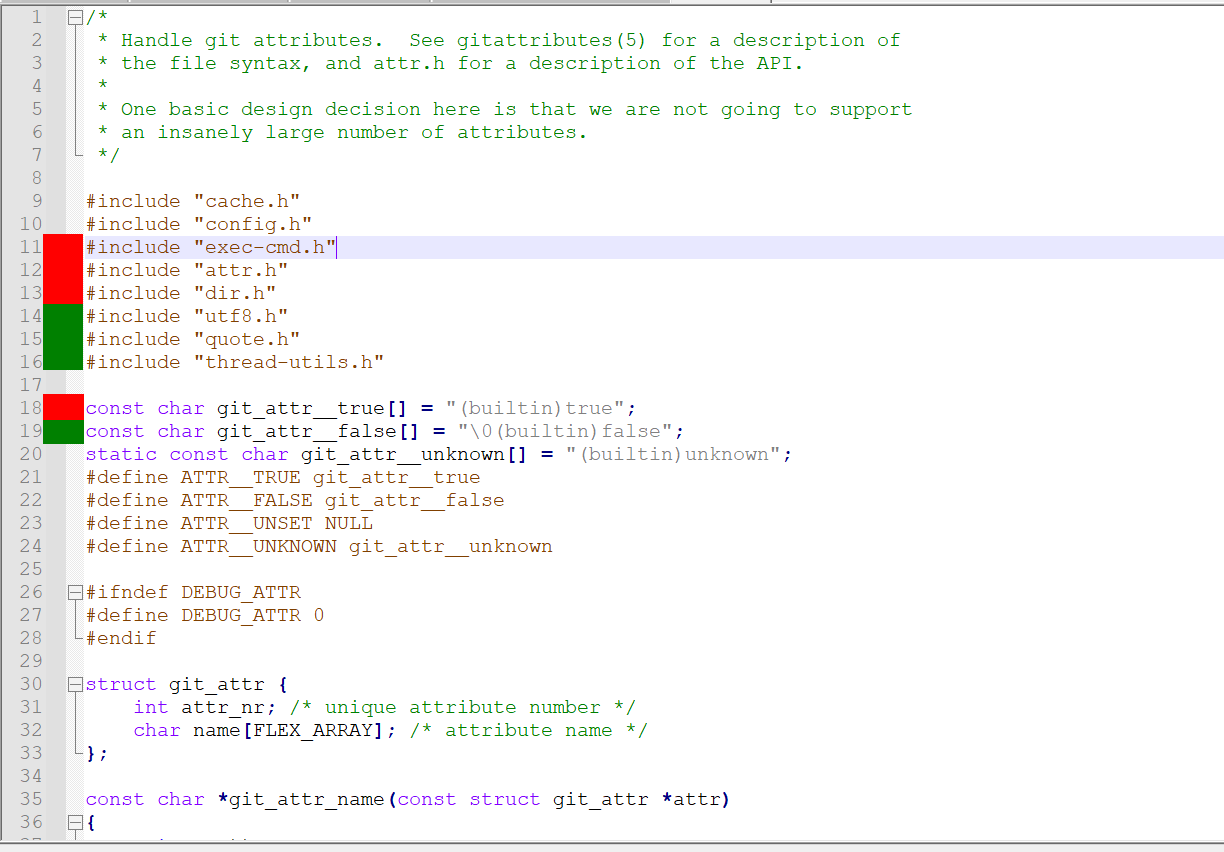
Task: Click the closing '*/' on line 7
Action: (109, 155)
